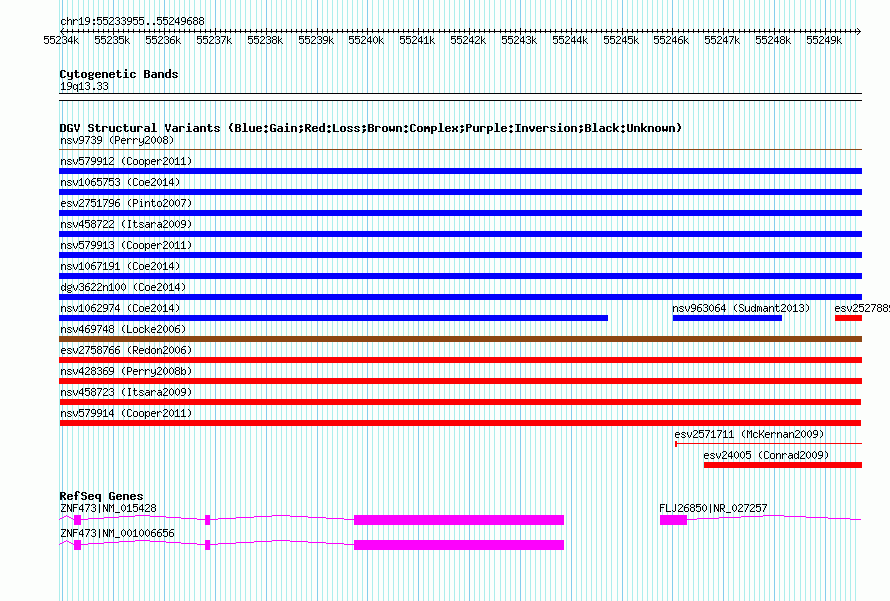Select variant nsv458722 (Itsara2009) label
Screen dimensions: 890x601
click(x=126, y=224)
